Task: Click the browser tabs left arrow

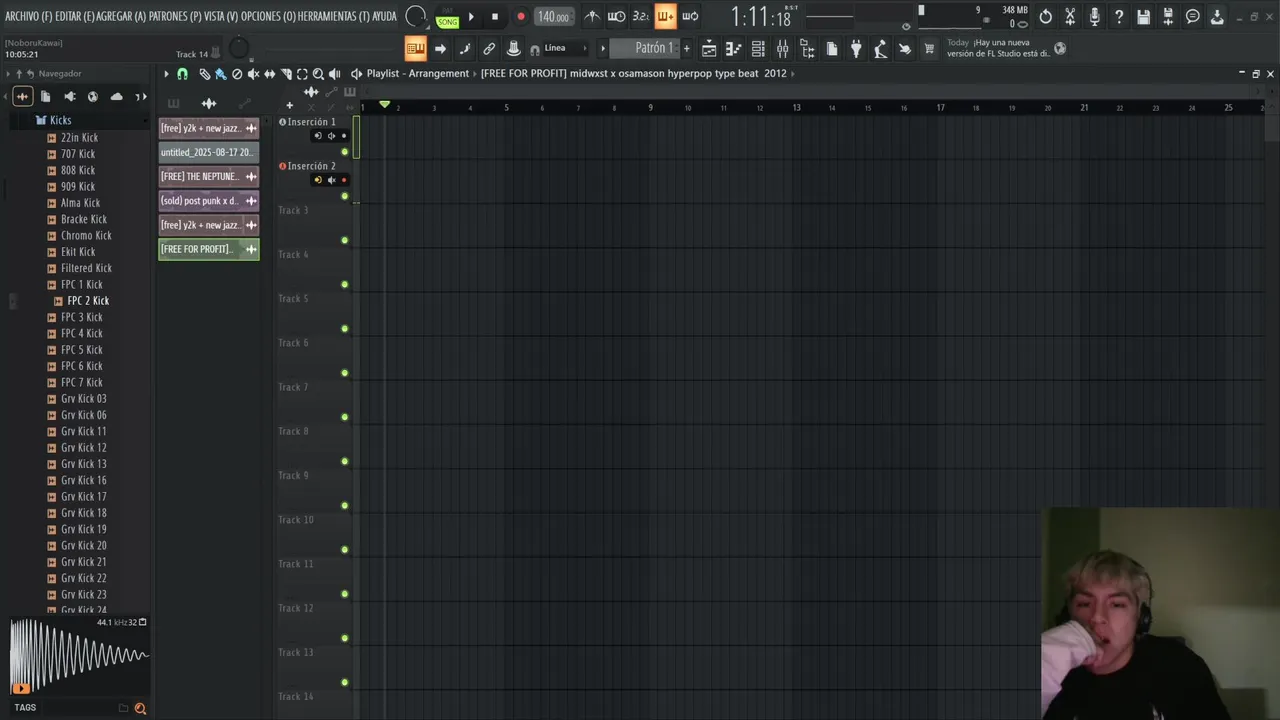Action: coord(5,96)
